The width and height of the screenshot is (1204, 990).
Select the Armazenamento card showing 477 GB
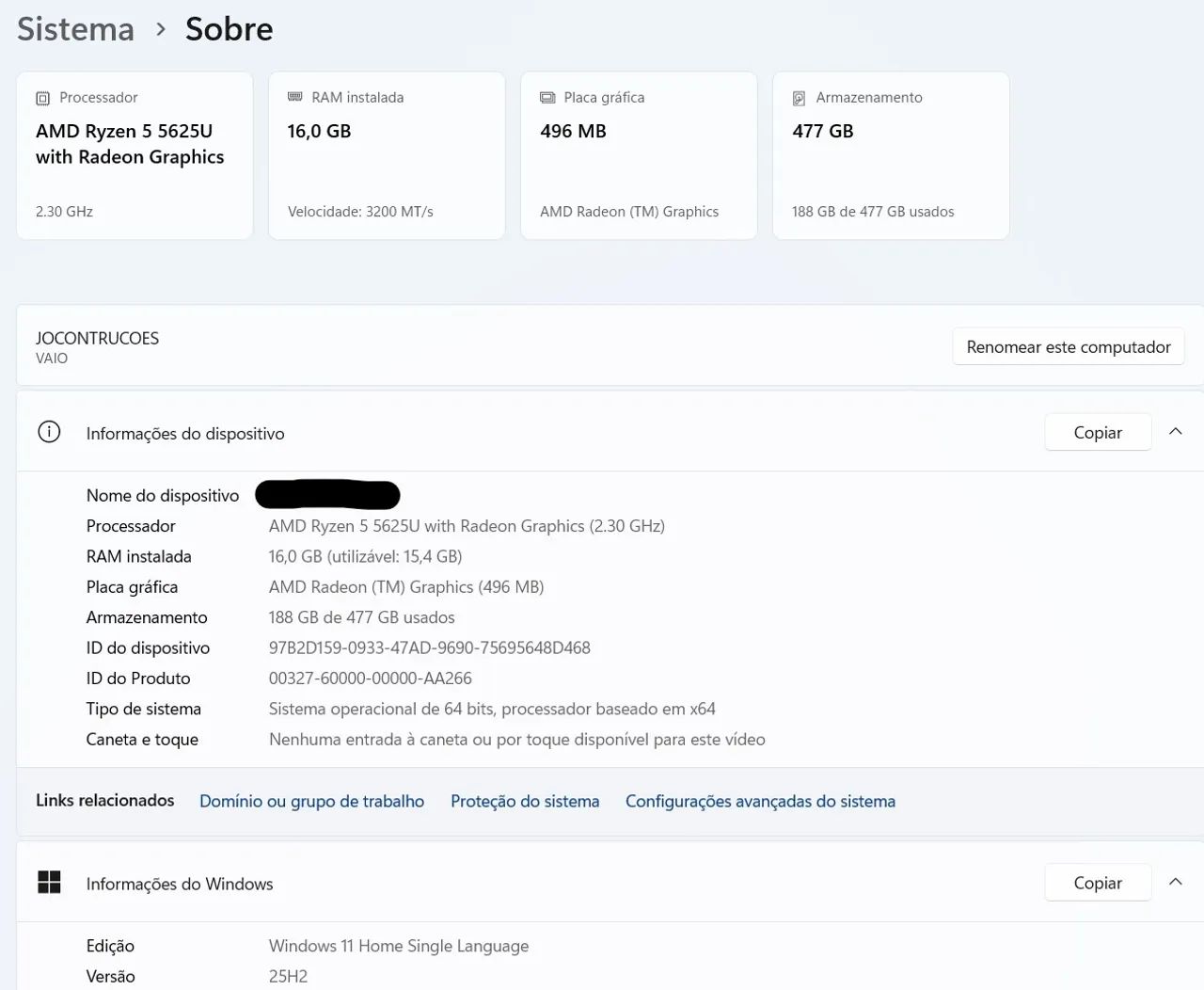[x=891, y=155]
